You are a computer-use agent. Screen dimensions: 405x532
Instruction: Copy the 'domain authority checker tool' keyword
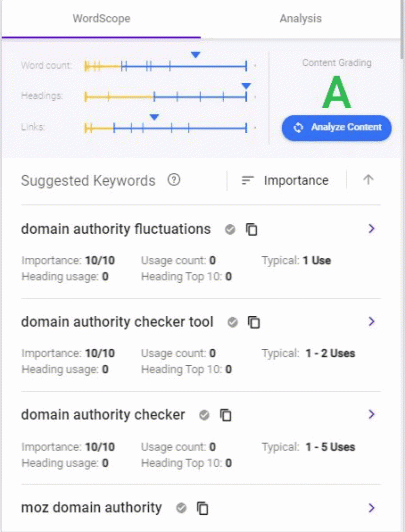(254, 322)
